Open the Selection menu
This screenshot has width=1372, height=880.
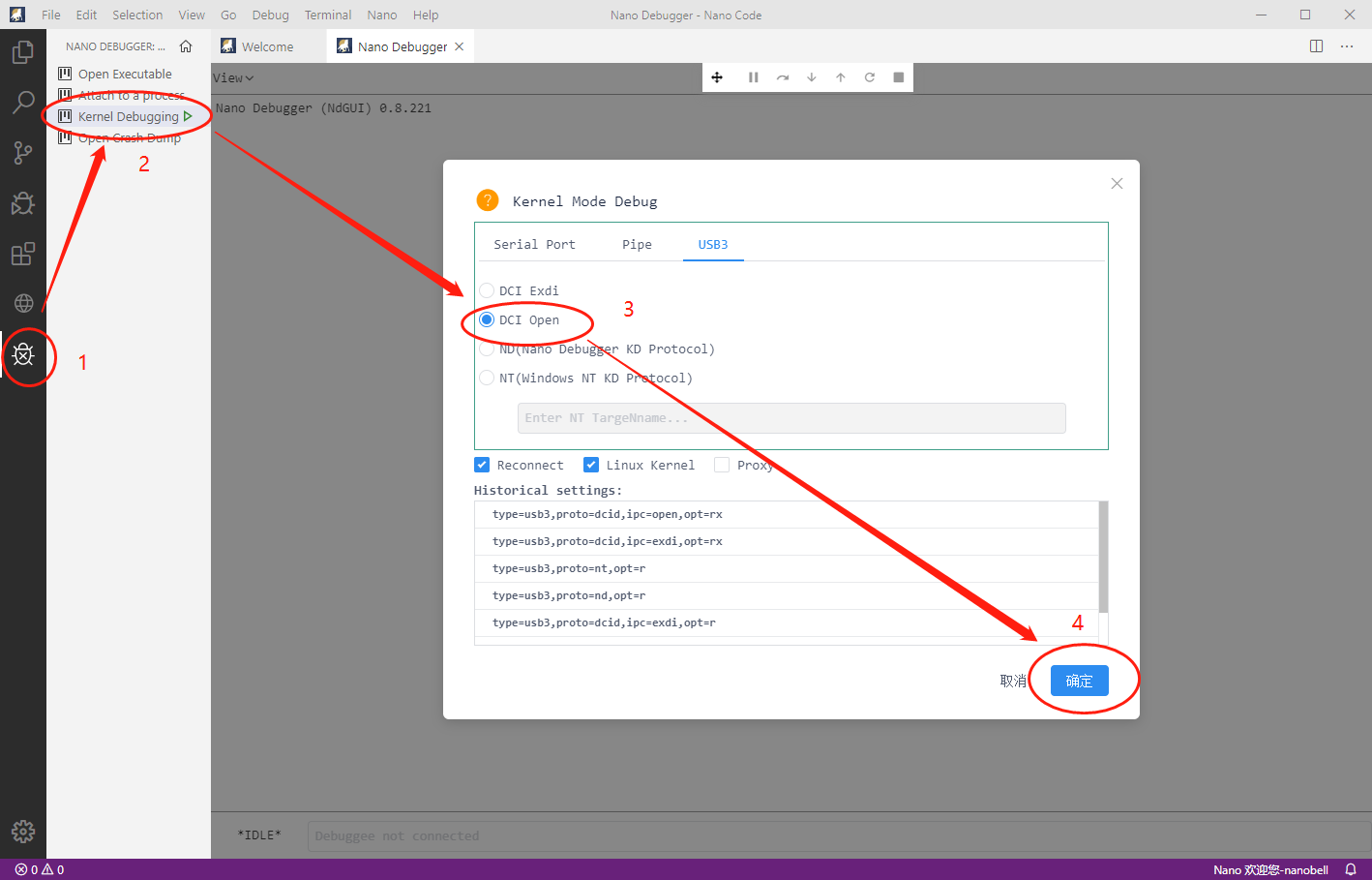point(137,15)
